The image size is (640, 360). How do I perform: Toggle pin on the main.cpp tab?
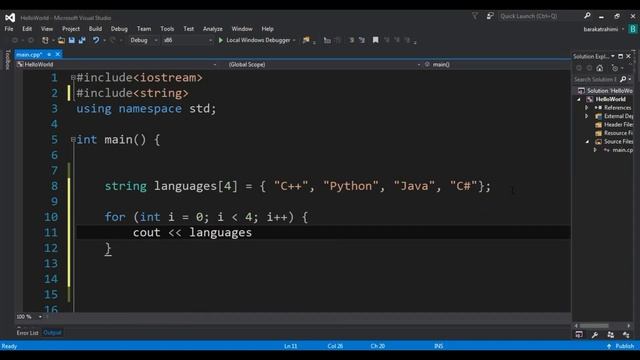click(49, 54)
